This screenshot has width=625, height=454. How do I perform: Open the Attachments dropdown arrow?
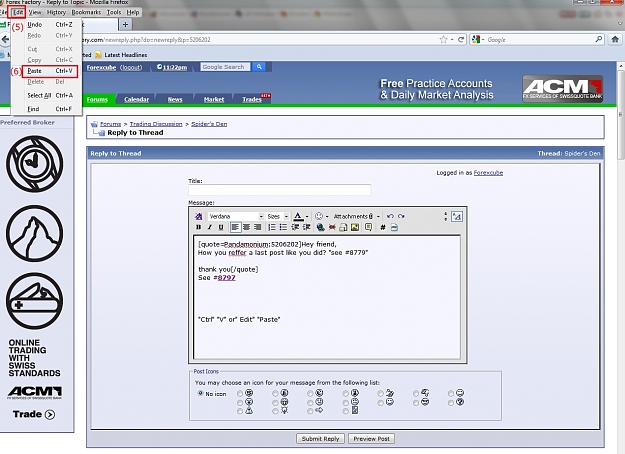(378, 216)
